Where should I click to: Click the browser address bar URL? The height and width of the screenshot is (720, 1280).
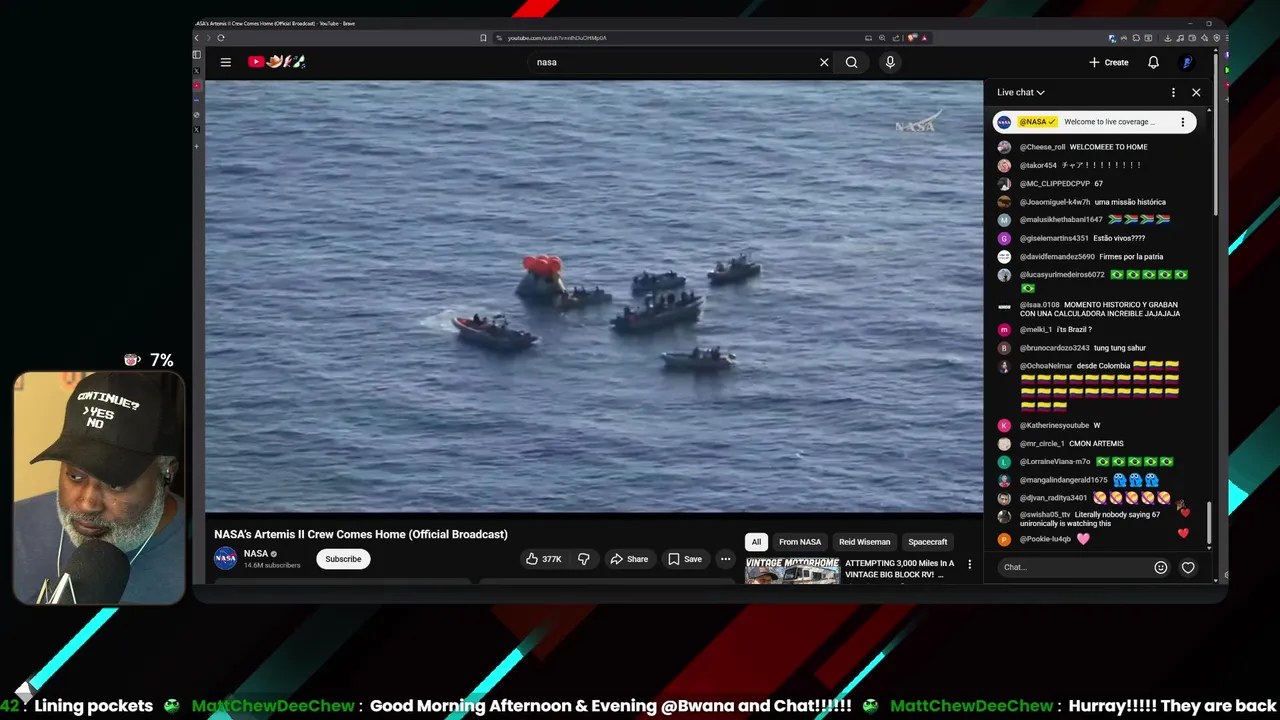557,38
